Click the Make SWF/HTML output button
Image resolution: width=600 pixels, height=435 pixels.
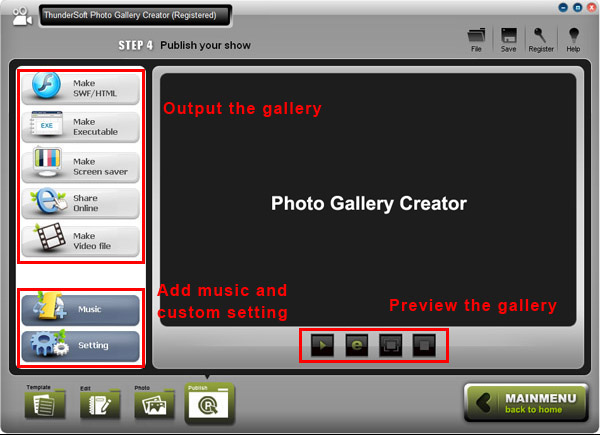coord(81,88)
